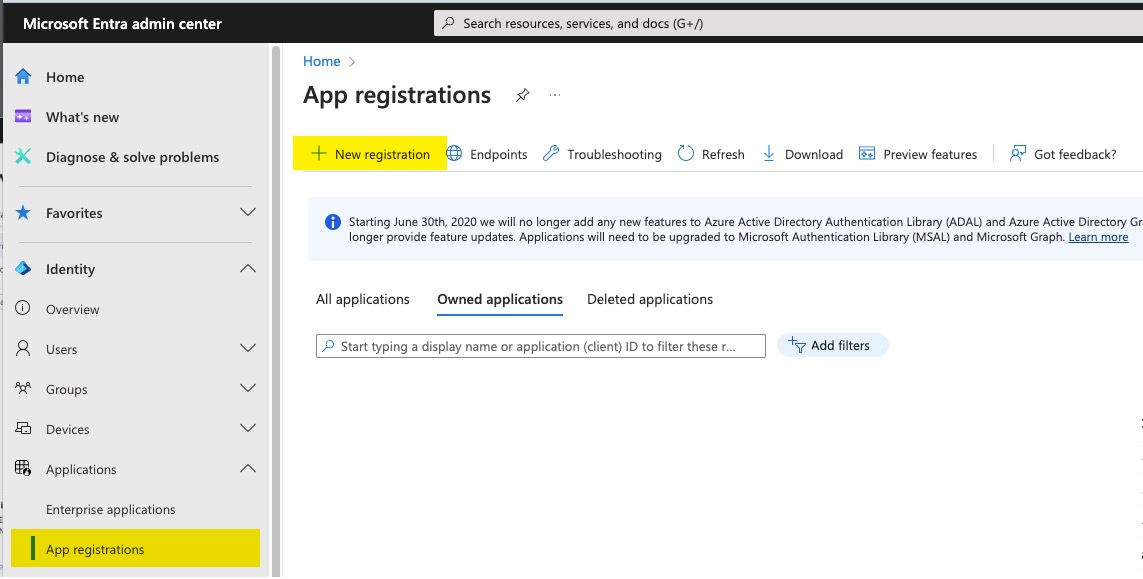Expand the Groups submenu chevron
This screenshot has height=579, width=1143.
(248, 389)
